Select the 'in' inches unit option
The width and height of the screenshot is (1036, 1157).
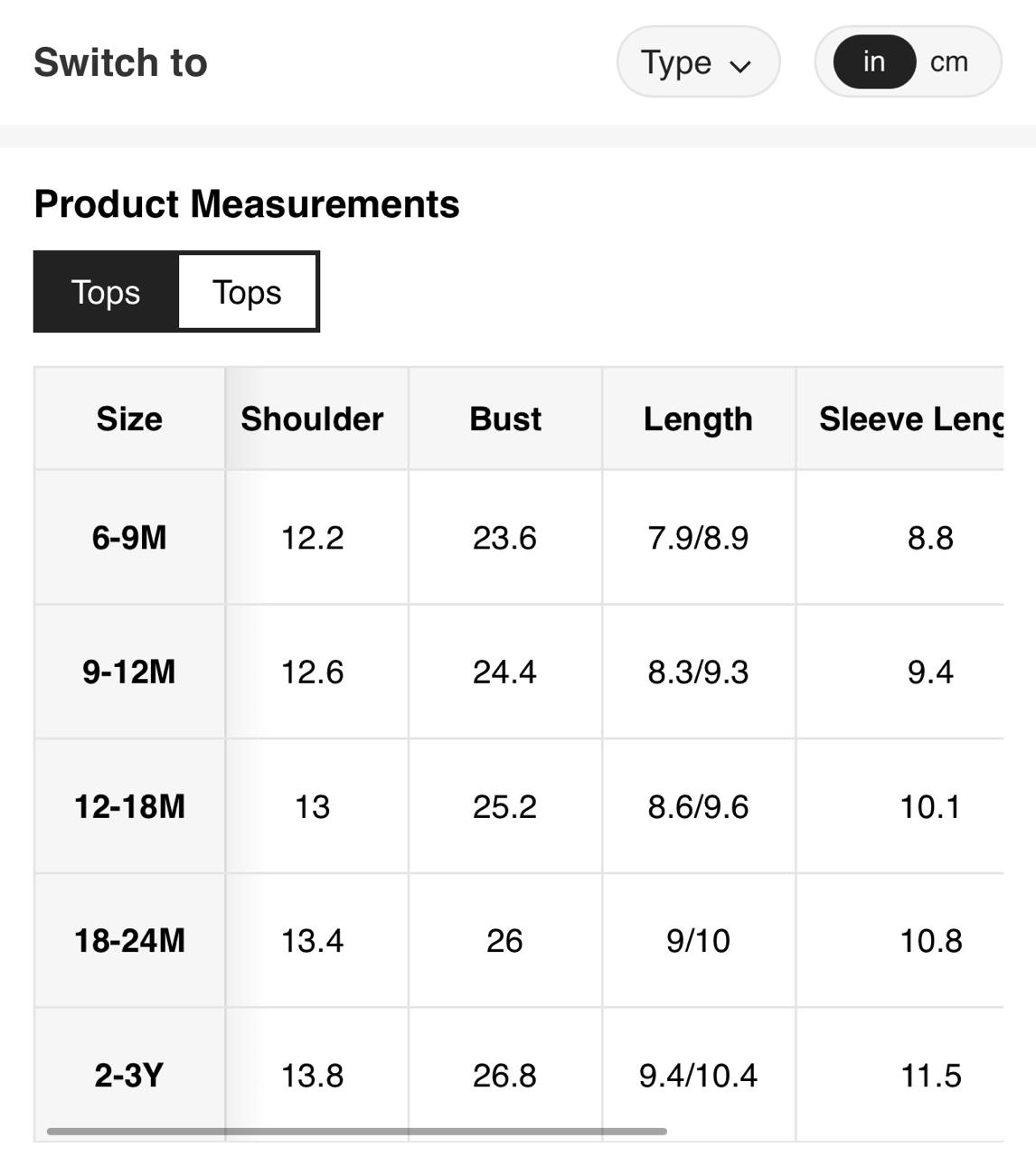click(x=873, y=62)
